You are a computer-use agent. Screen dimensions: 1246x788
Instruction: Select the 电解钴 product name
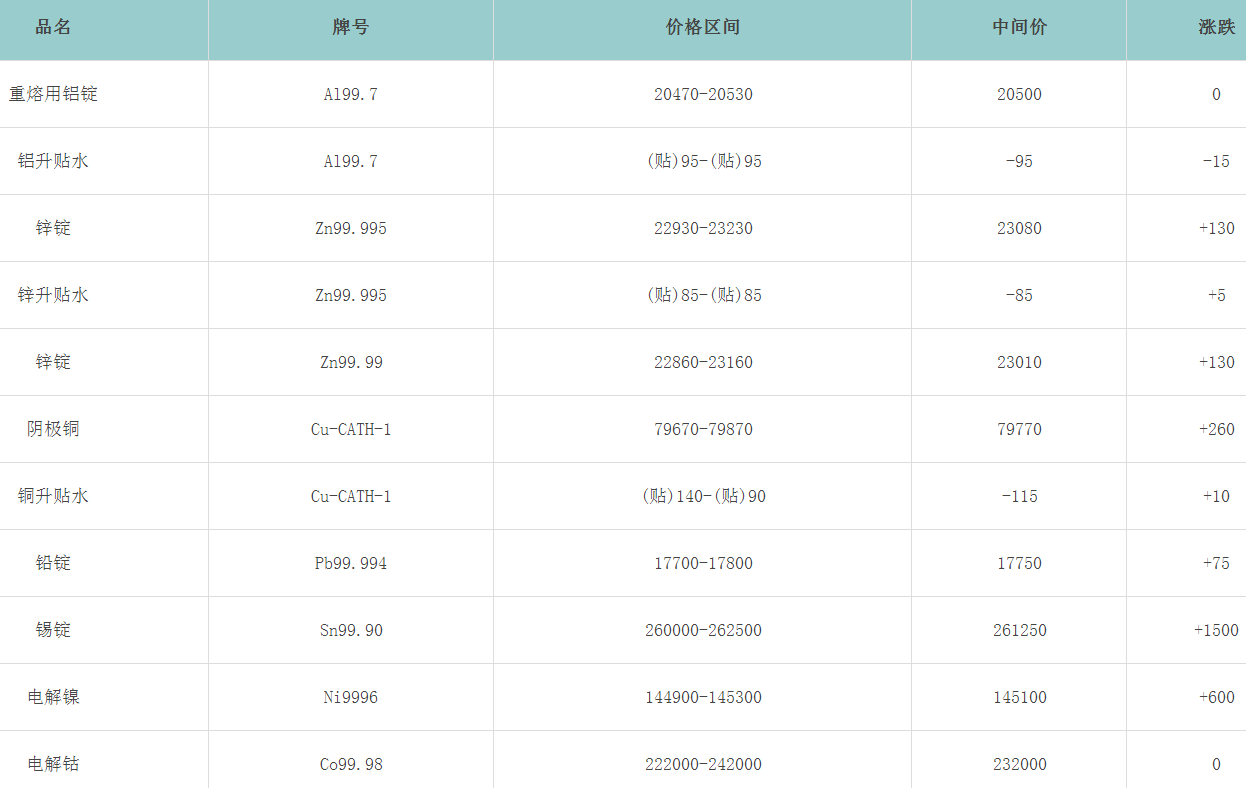tap(53, 764)
